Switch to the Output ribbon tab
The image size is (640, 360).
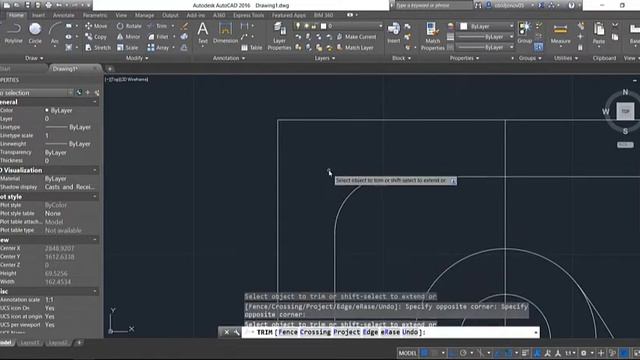point(170,15)
